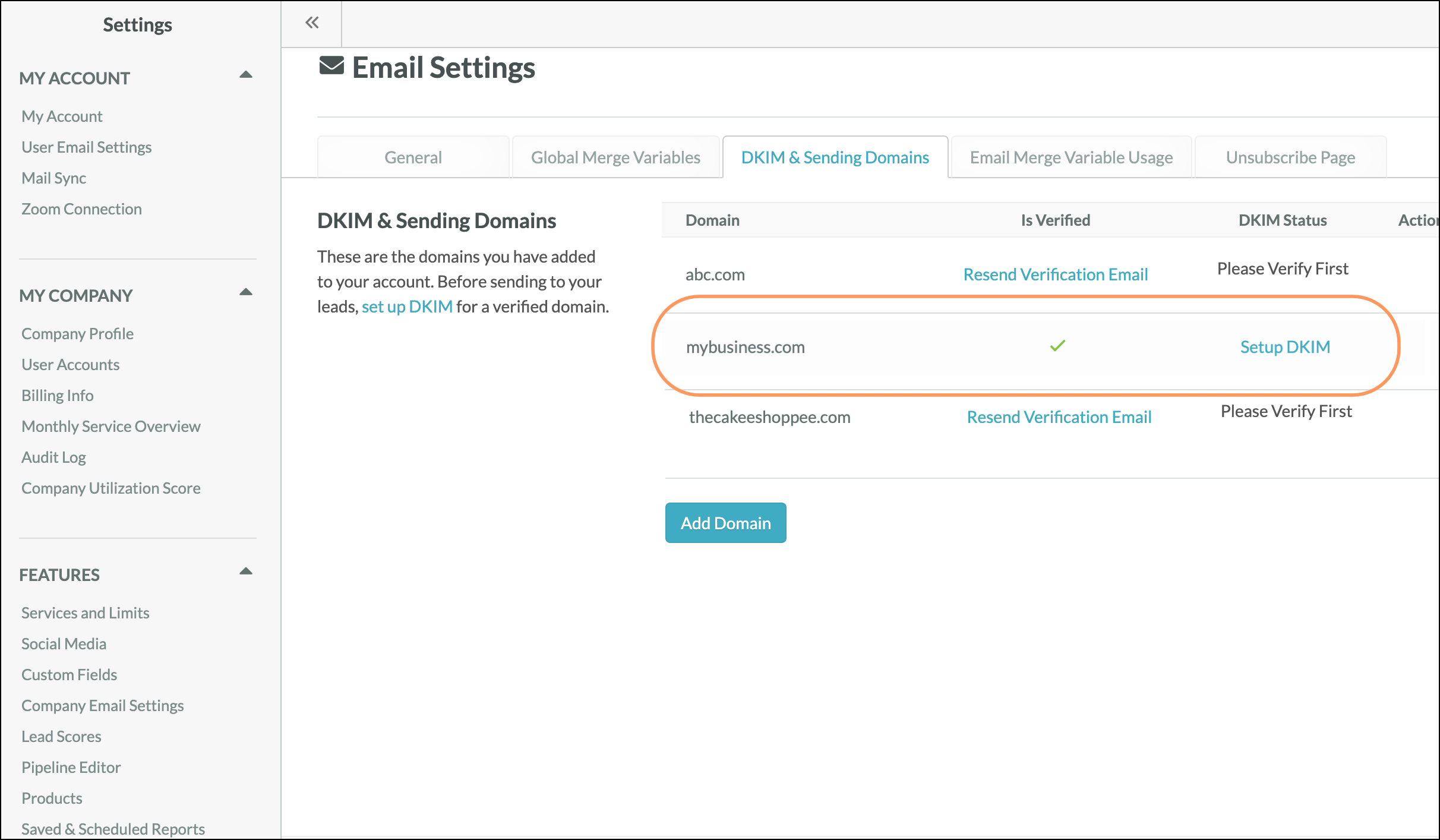Click the envelope icon beside Email Settings
Image resolution: width=1440 pixels, height=840 pixels.
331,66
